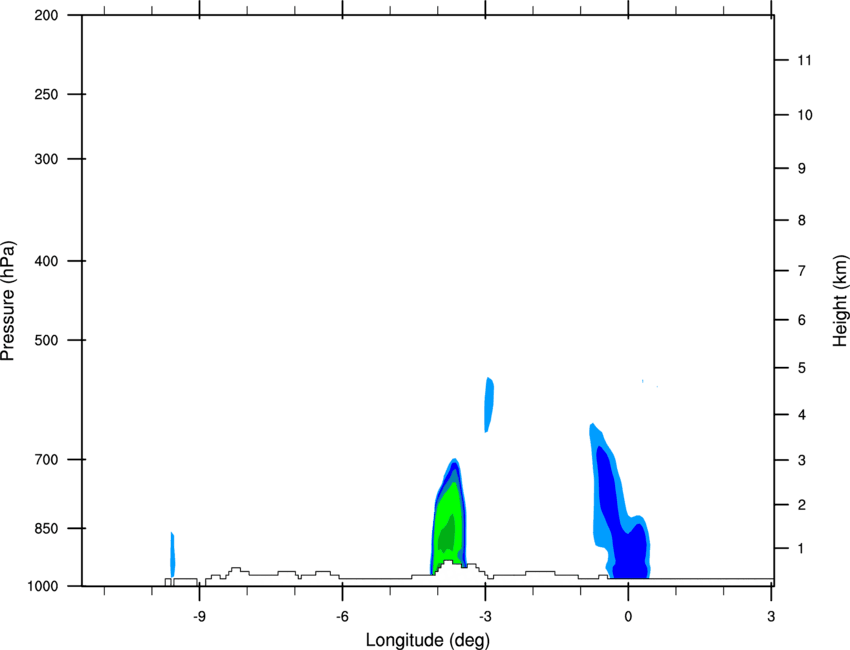
Task: Click longitude tick label -3
Action: (485, 617)
